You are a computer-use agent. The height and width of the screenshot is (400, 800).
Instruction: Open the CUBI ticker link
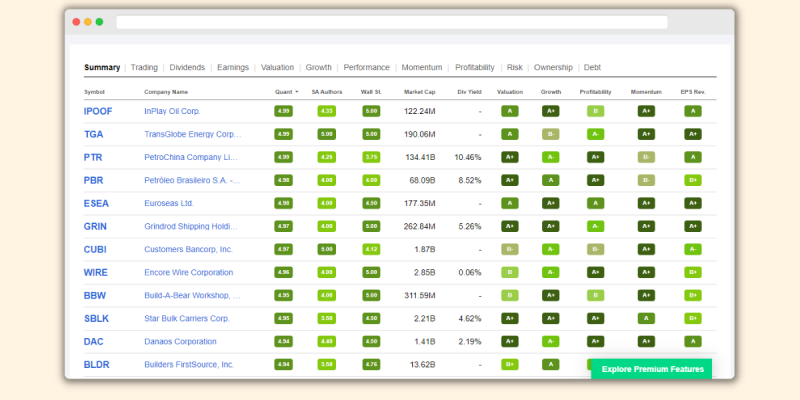tap(95, 249)
